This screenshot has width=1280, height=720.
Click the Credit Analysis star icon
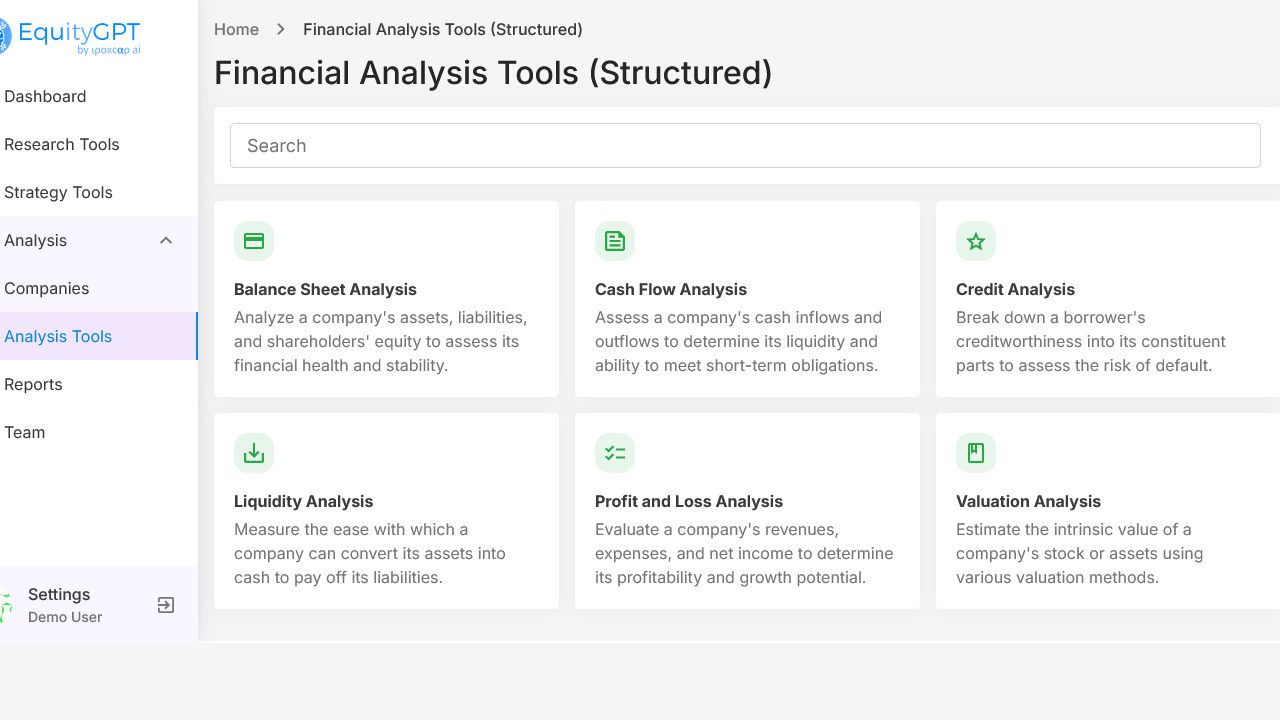976,241
